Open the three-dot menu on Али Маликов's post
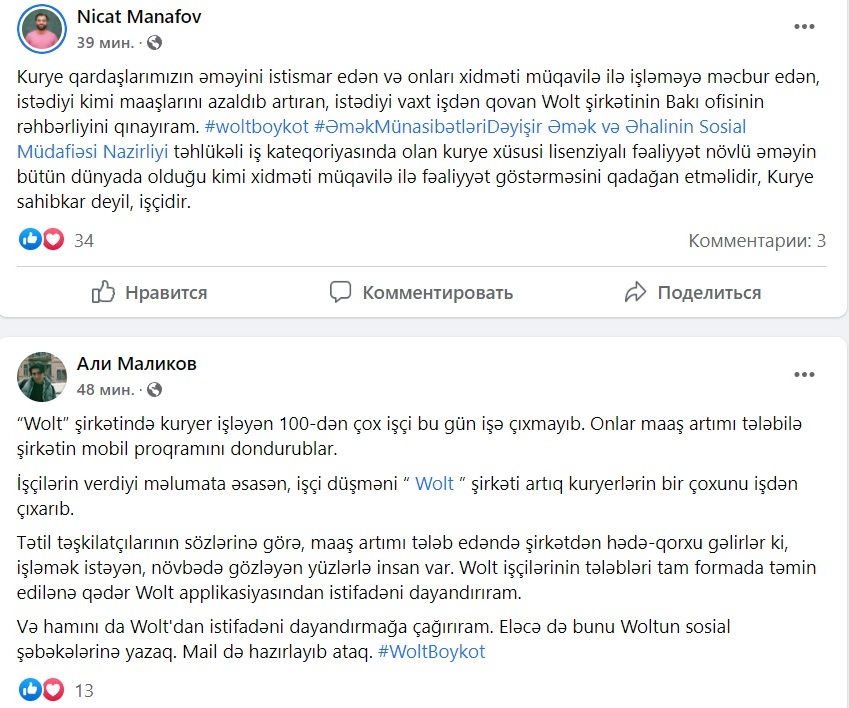The height and width of the screenshot is (708, 849). coord(804,375)
